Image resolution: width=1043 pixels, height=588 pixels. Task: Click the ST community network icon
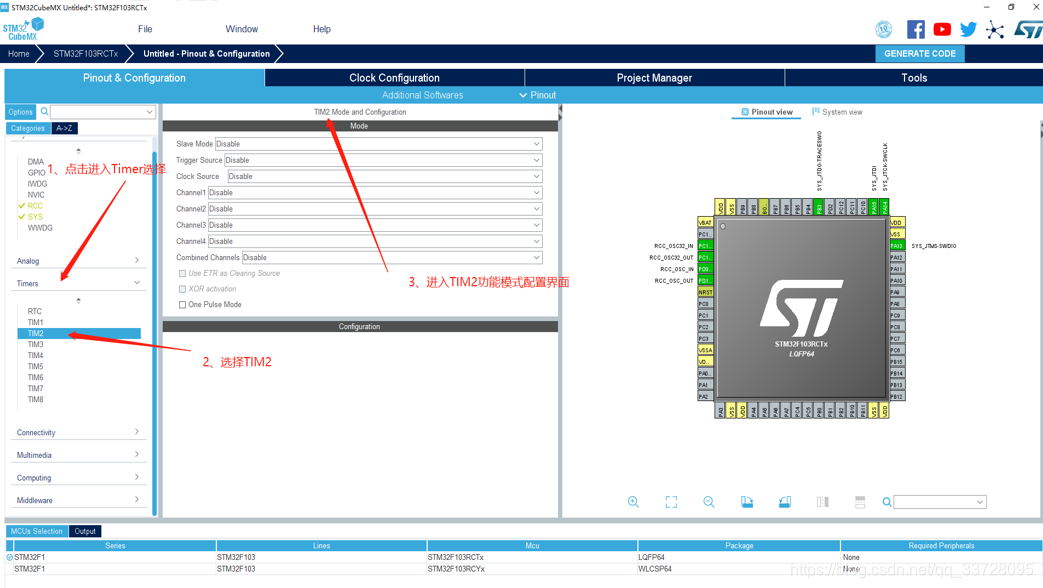click(994, 29)
